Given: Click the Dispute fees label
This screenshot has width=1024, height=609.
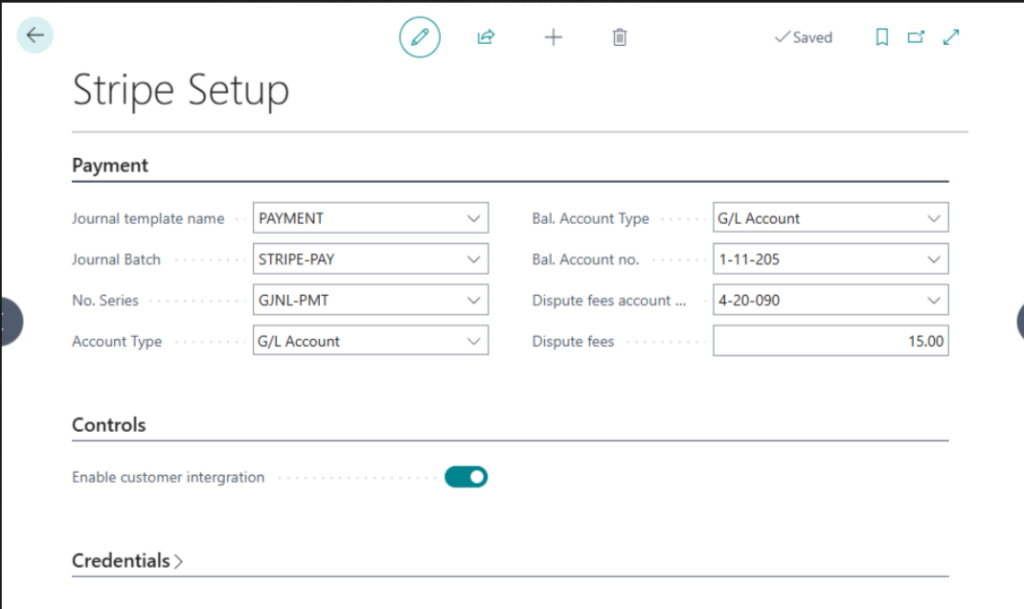Looking at the screenshot, I should point(573,341).
